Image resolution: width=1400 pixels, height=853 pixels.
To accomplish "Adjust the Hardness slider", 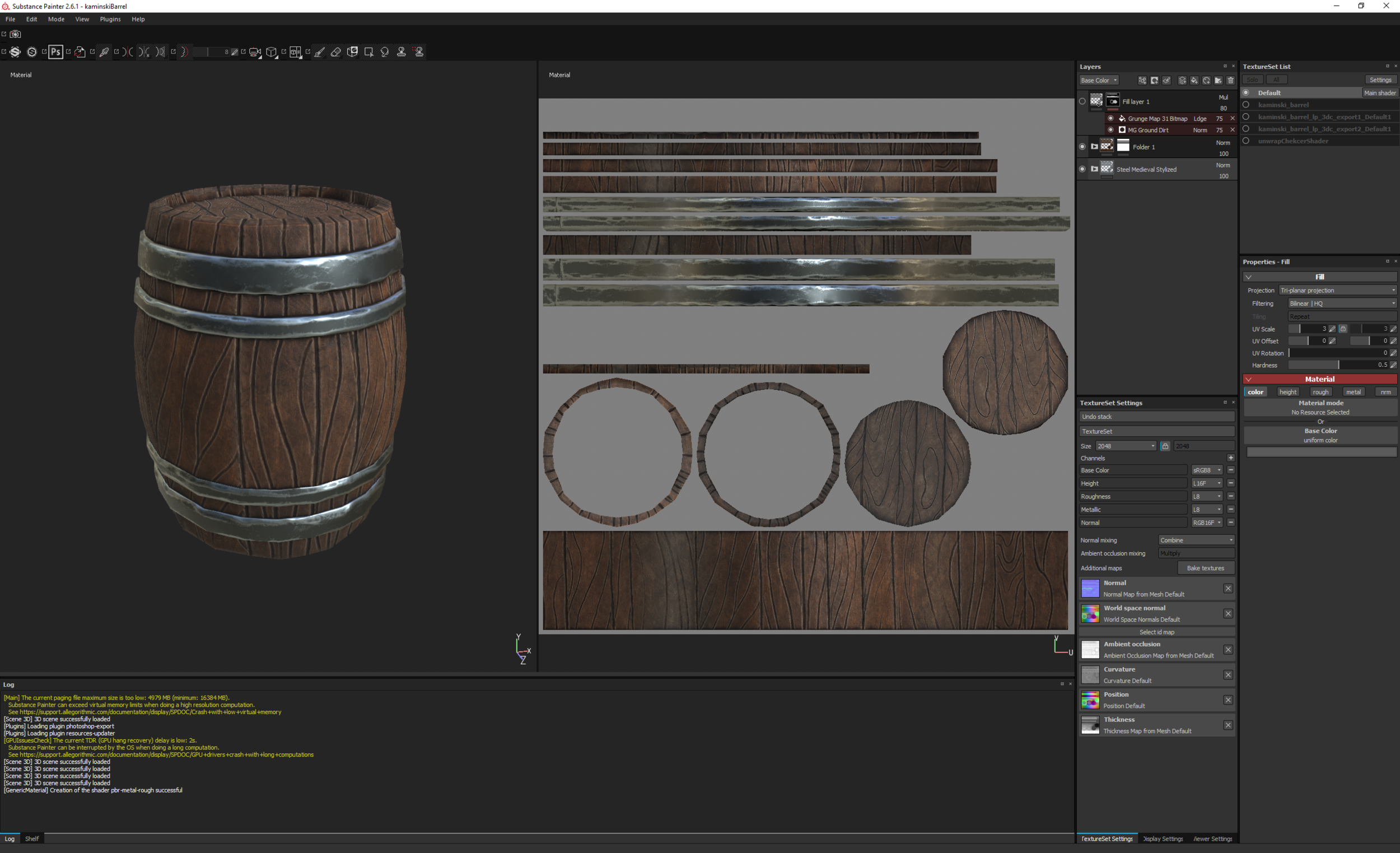I will coord(1338,365).
